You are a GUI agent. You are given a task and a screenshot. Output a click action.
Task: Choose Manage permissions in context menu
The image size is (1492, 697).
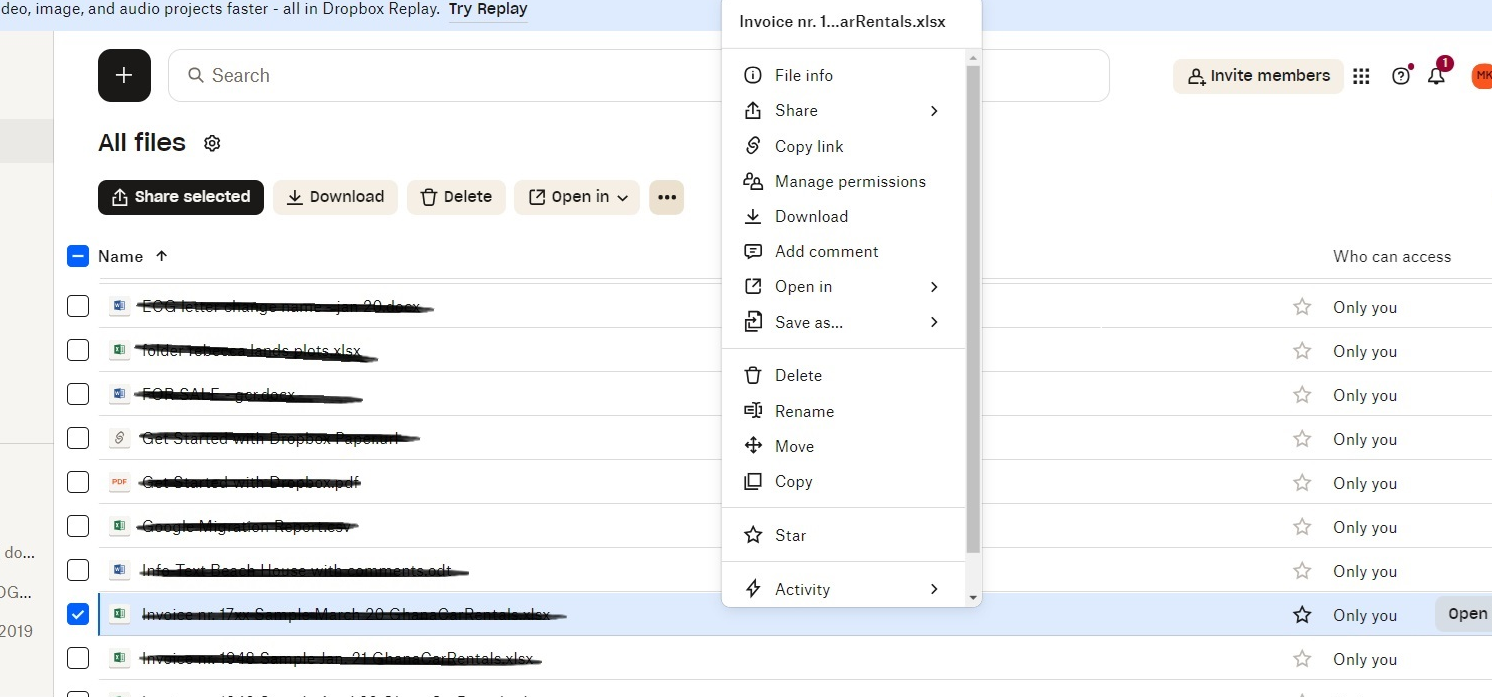[849, 181]
